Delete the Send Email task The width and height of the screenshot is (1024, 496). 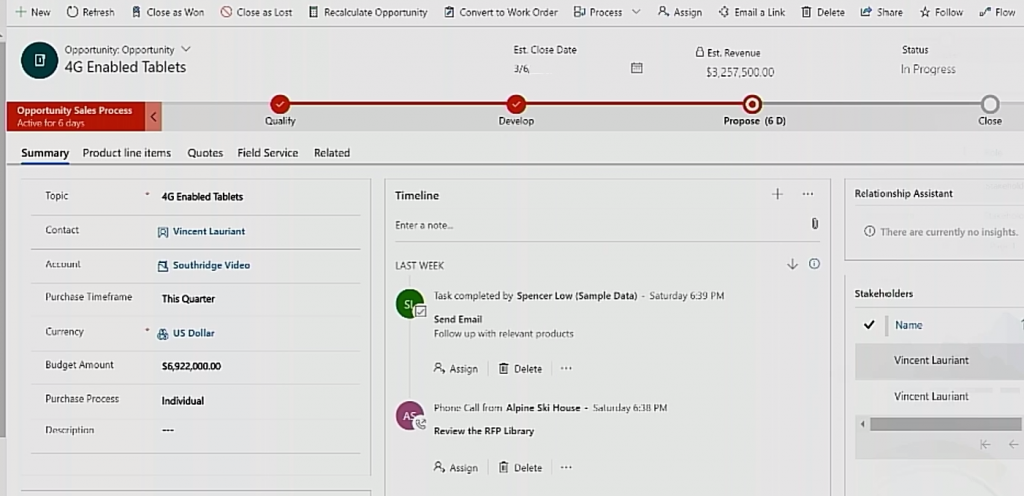520,368
